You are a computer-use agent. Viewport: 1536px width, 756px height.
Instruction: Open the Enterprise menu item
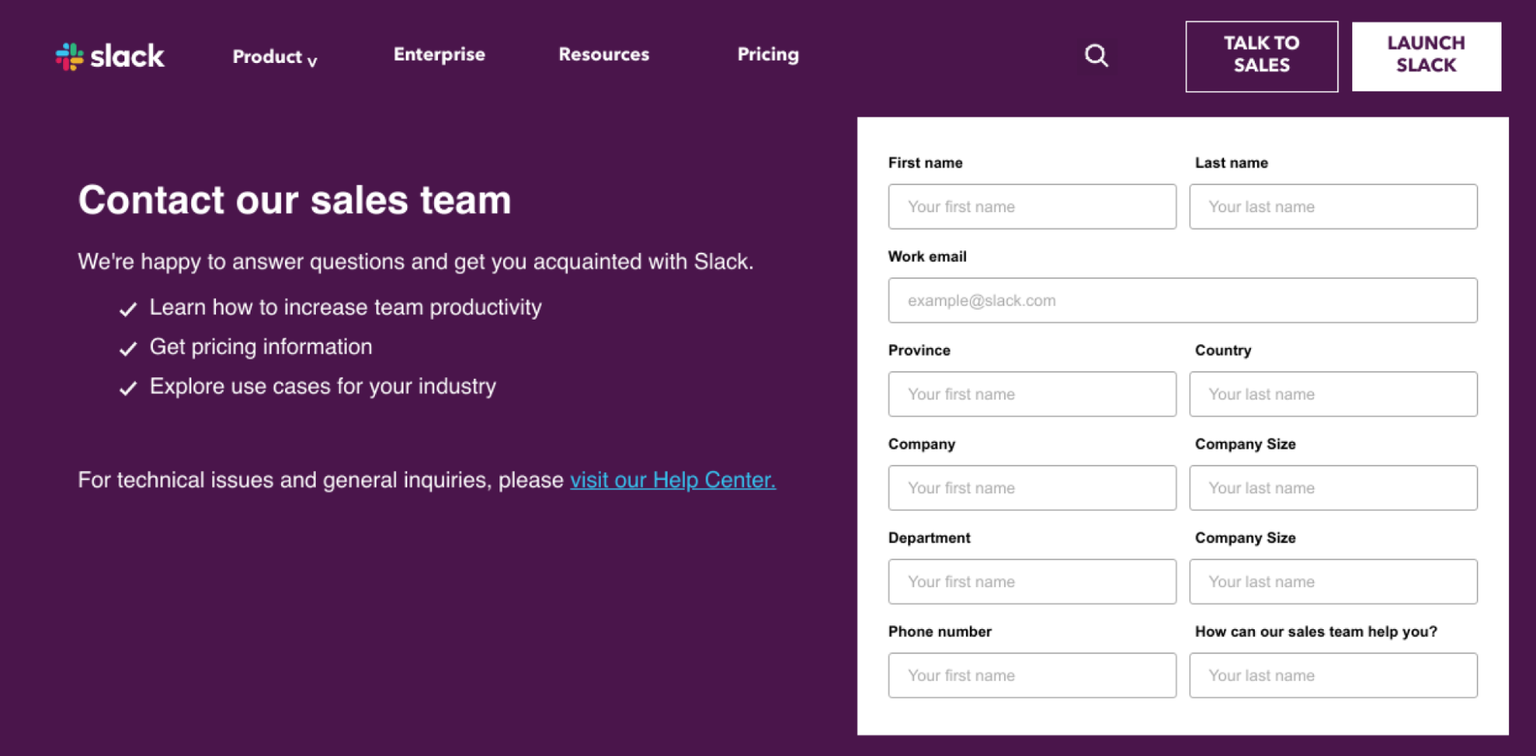439,55
